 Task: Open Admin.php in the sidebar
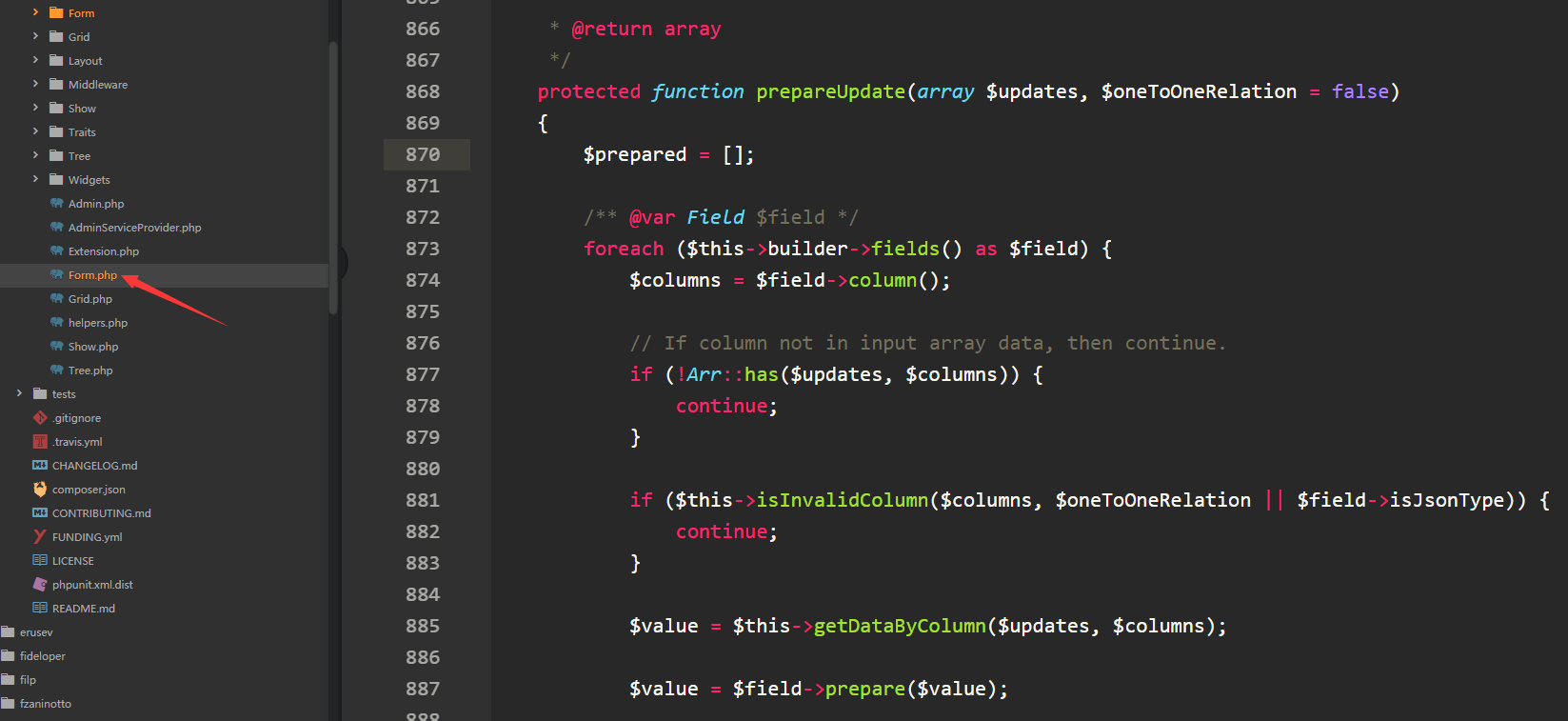[x=96, y=204]
